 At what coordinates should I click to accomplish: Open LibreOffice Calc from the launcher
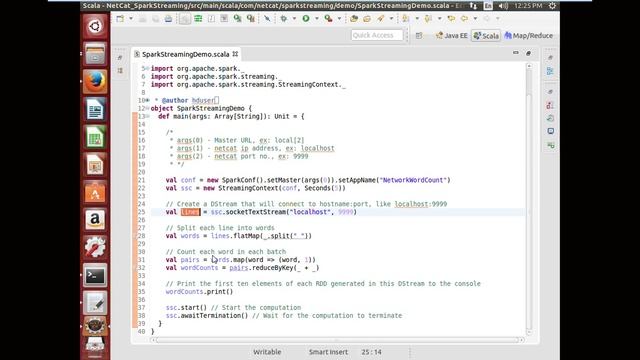coord(95,137)
